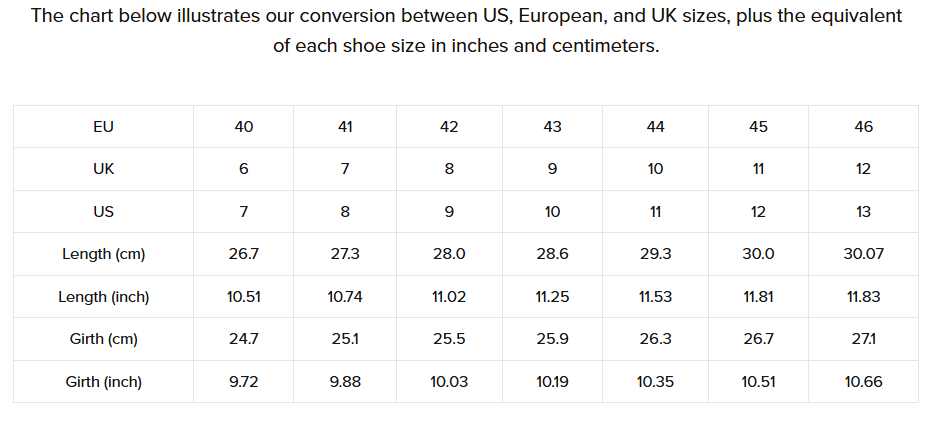932x424 pixels.
Task: Select EU size 43 cell
Action: click(x=552, y=127)
